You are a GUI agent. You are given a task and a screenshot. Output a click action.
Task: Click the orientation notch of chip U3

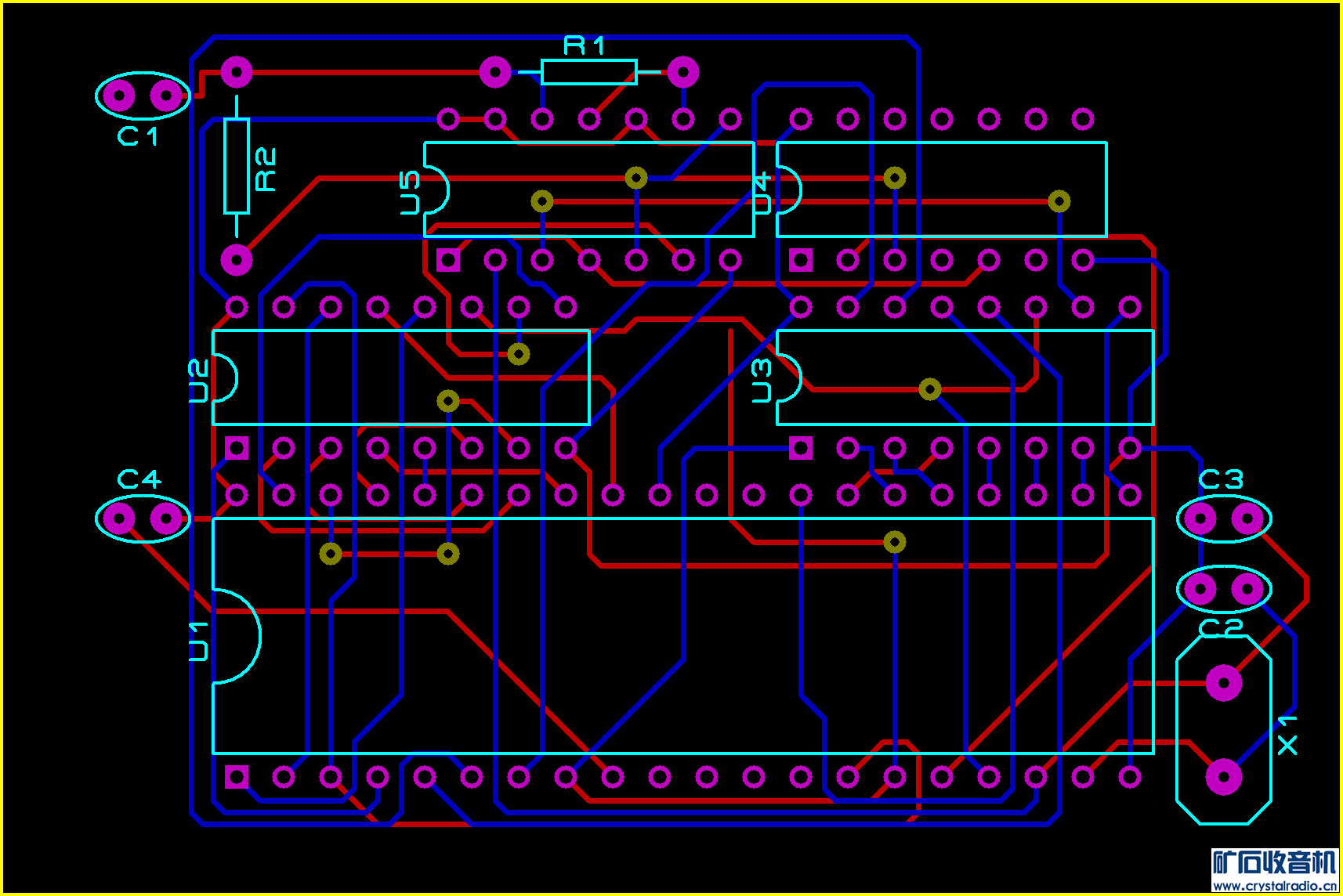click(789, 378)
